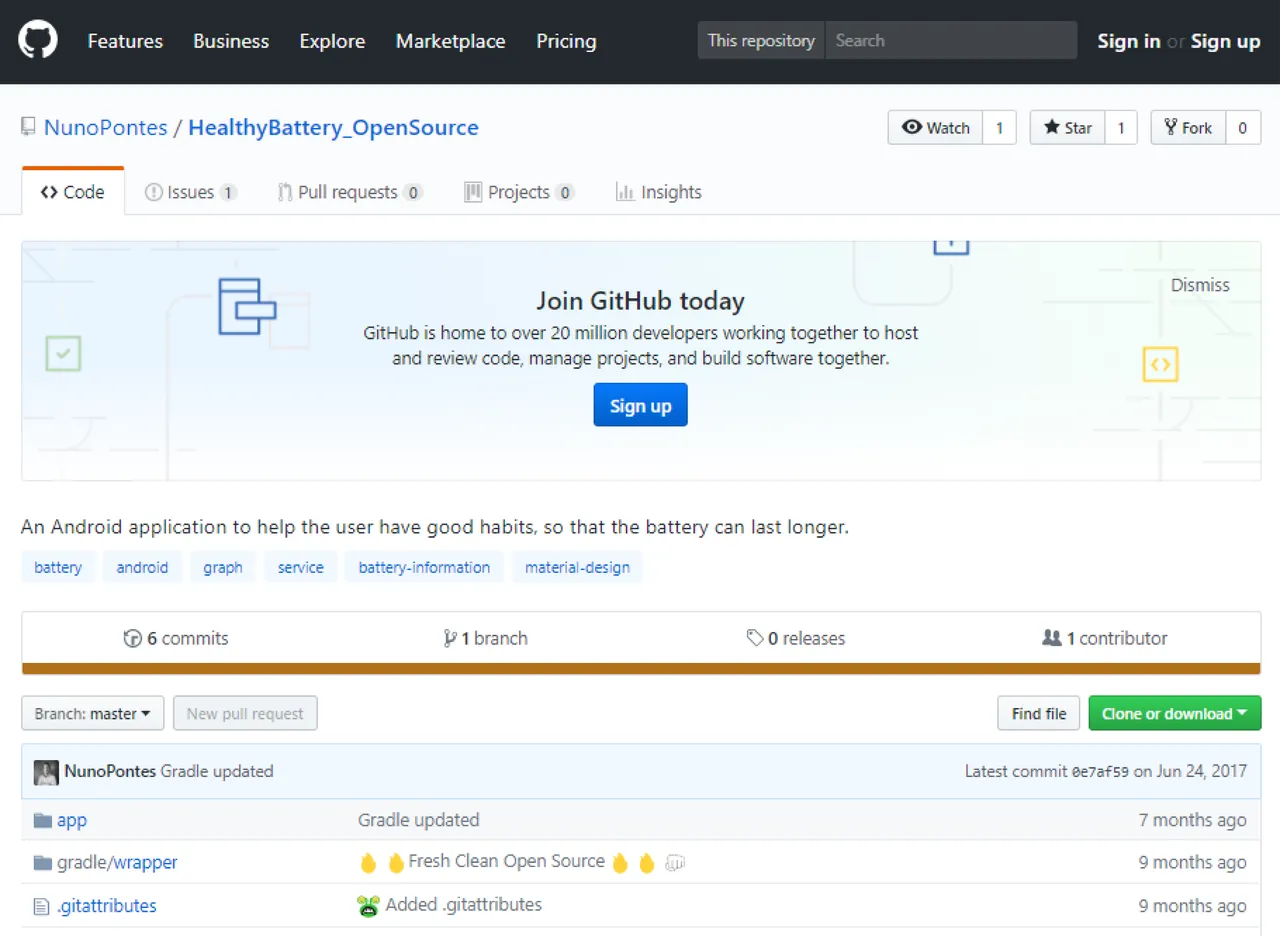1280x936 pixels.
Task: Click the orange language bar
Action: click(x=641, y=669)
